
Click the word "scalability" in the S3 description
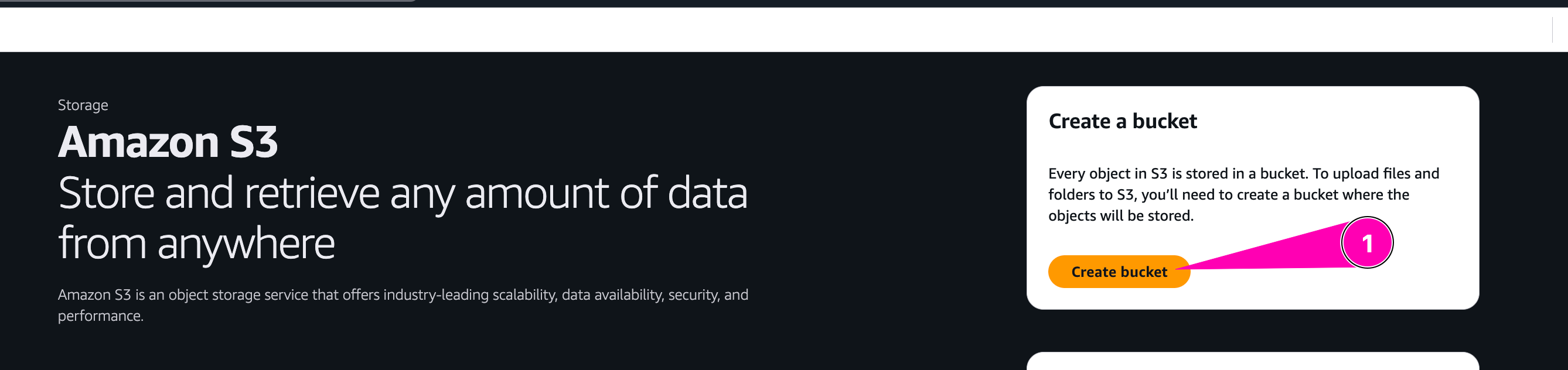tap(523, 294)
